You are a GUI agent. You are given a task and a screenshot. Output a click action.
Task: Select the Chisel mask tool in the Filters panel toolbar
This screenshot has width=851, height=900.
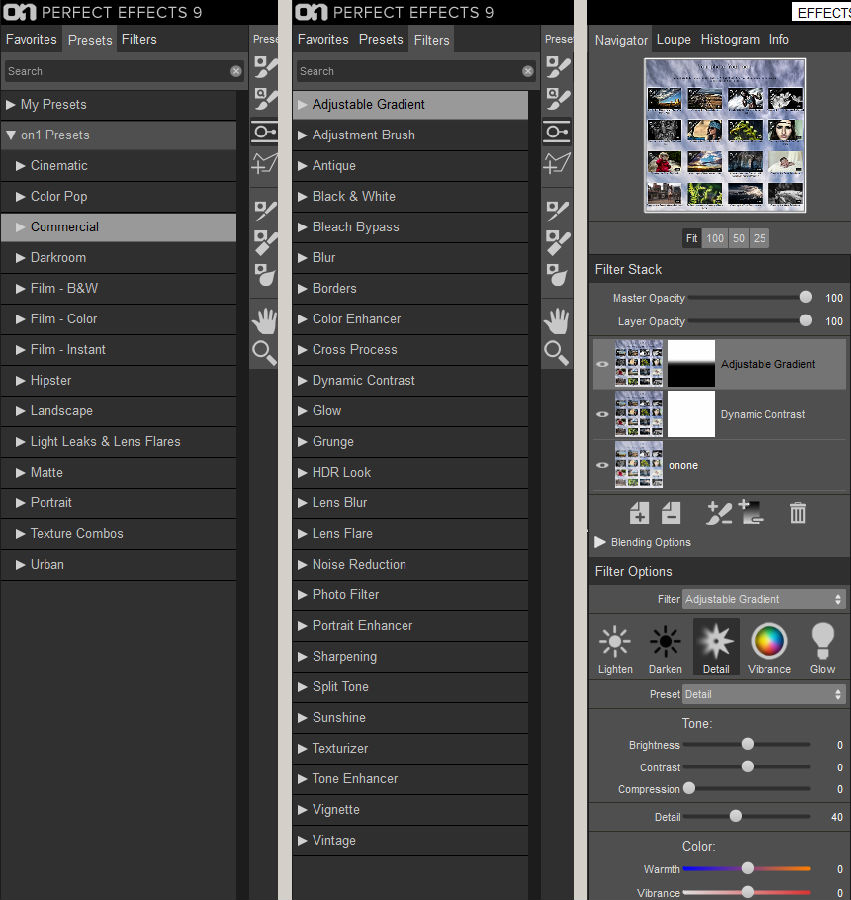point(557,243)
